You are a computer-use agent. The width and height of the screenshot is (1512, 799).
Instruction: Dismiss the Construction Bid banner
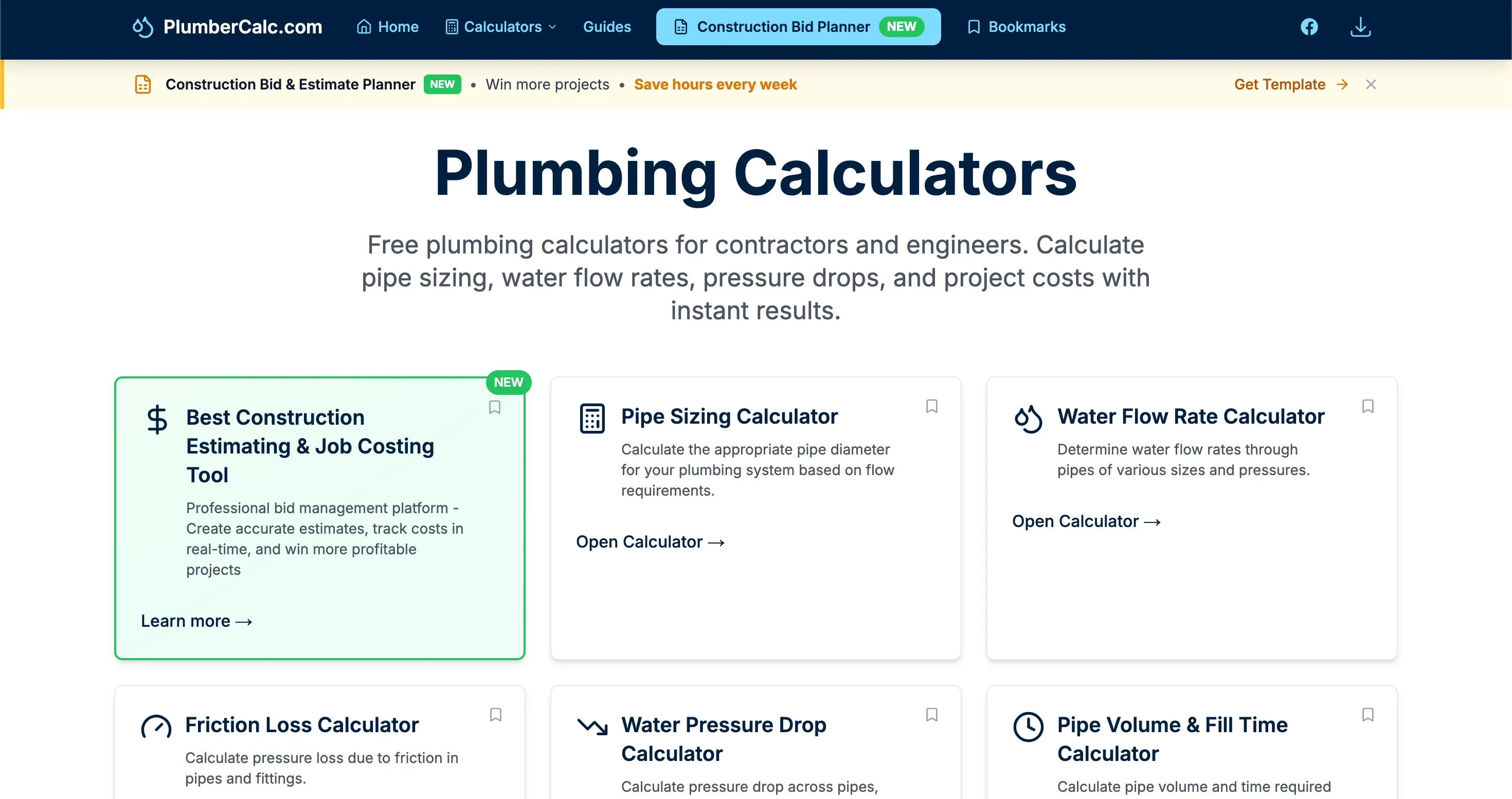[x=1371, y=84]
